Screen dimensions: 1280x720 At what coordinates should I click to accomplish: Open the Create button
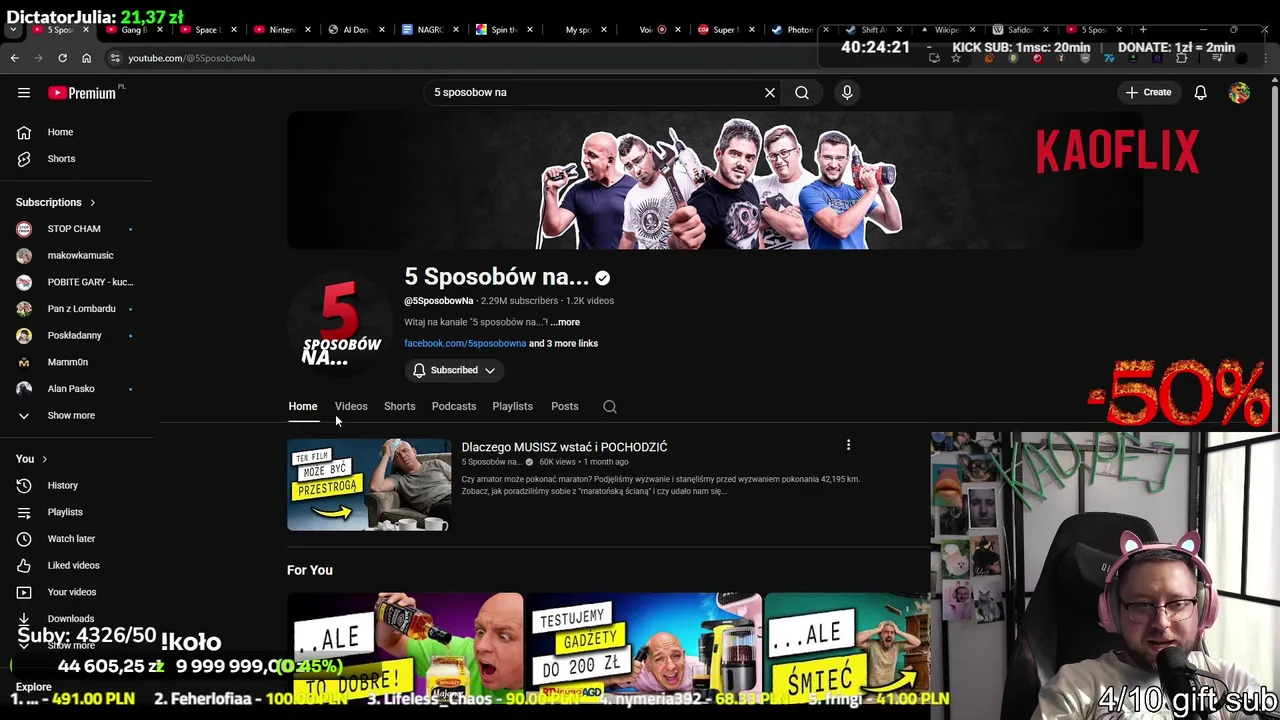click(x=1148, y=92)
